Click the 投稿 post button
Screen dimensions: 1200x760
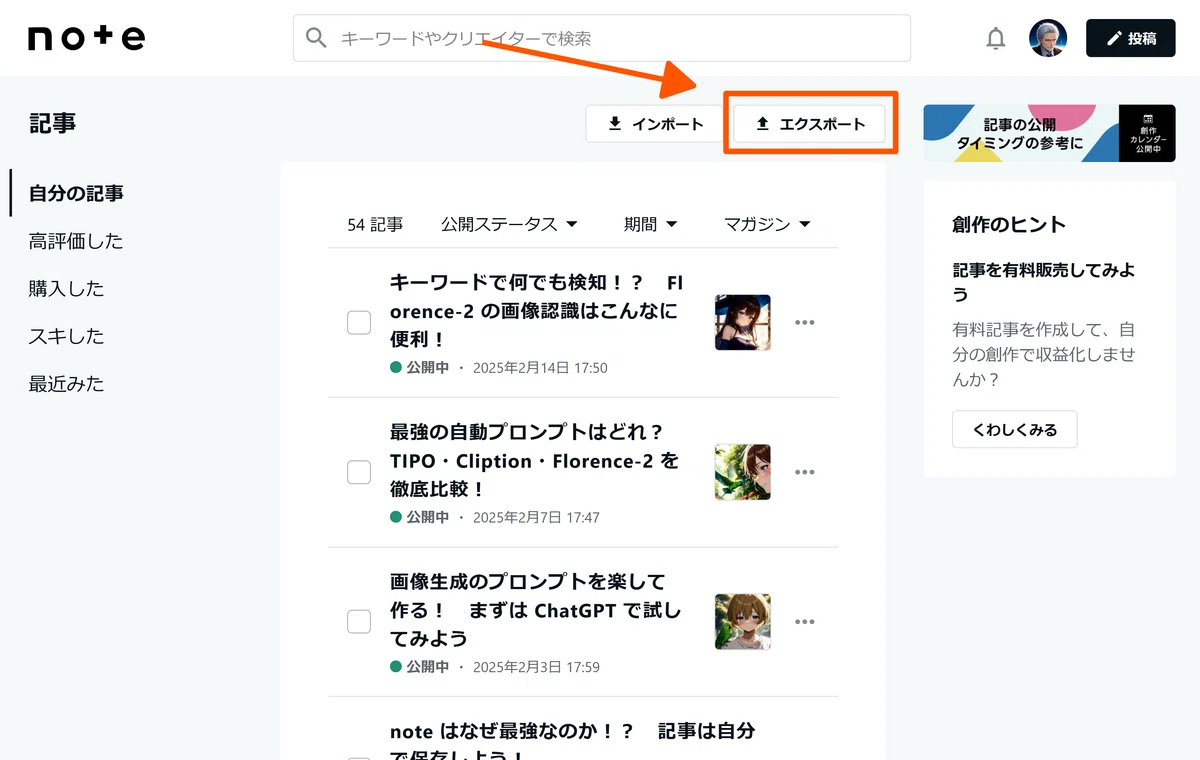click(x=1131, y=38)
